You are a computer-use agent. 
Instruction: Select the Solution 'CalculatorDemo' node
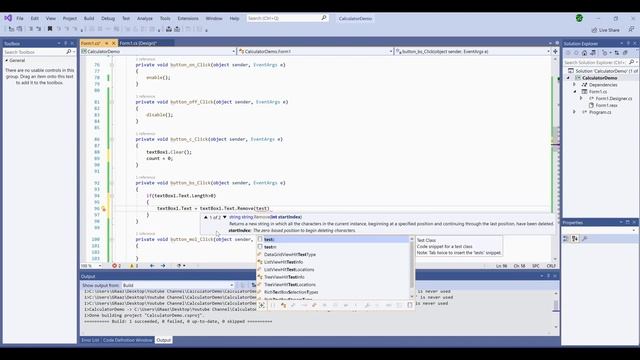click(603, 71)
